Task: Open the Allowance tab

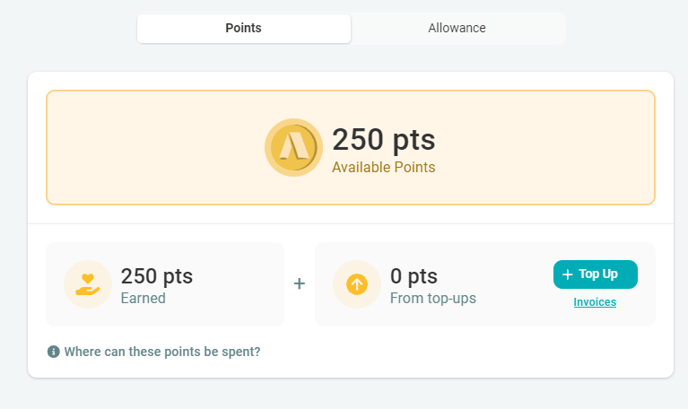Action: click(x=457, y=28)
